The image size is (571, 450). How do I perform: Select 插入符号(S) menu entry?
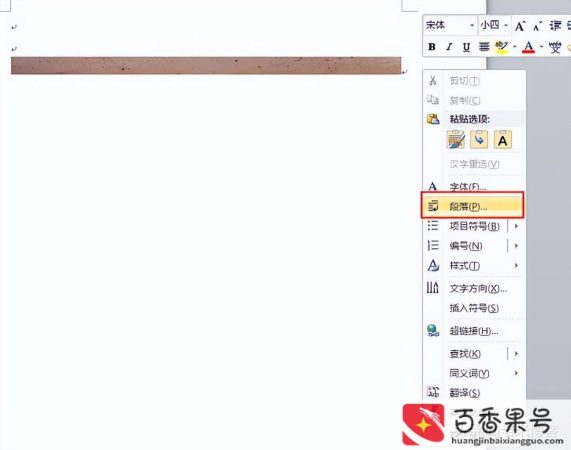click(474, 308)
